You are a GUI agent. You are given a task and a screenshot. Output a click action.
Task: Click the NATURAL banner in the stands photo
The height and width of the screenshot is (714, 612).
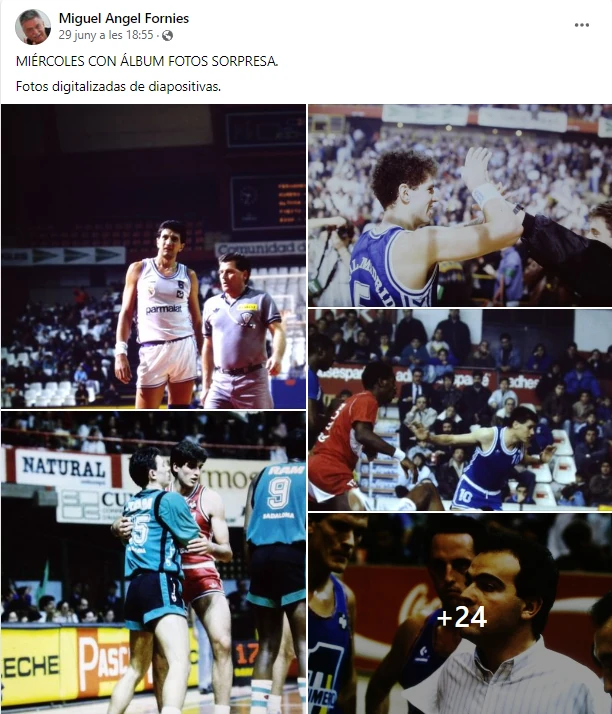coord(64,468)
